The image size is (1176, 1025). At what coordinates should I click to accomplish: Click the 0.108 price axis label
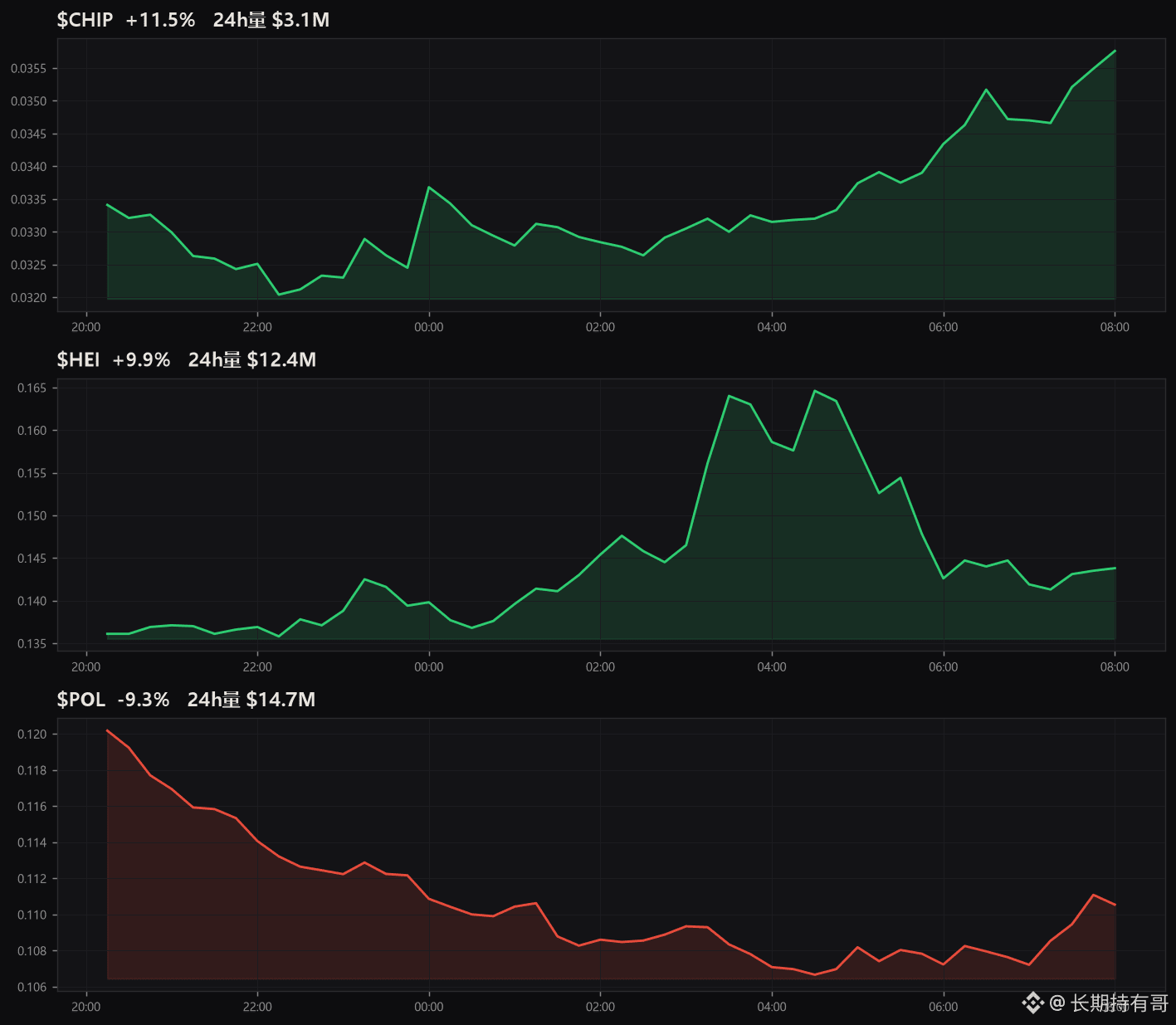32,951
